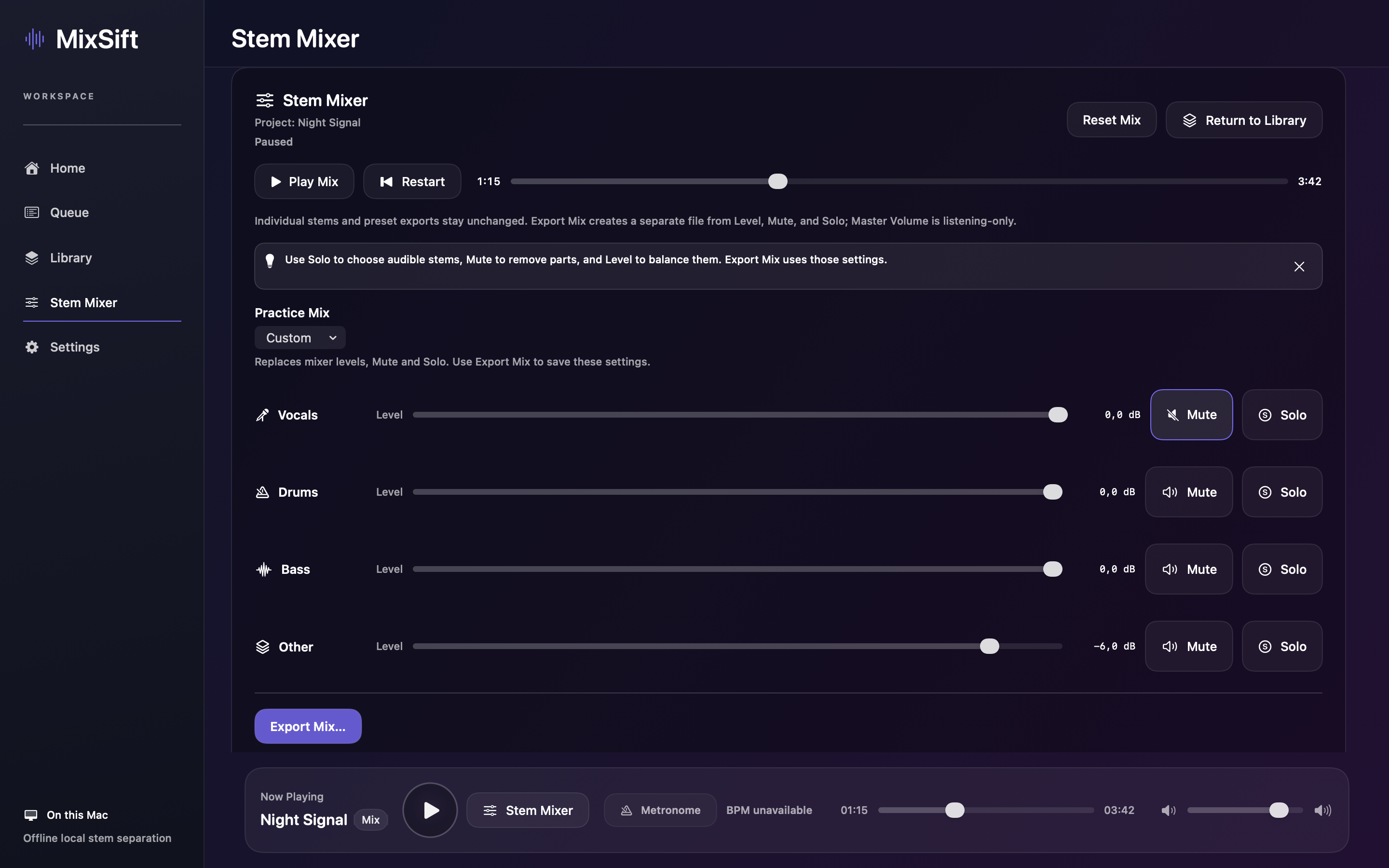Select Stem Mixer in the sidebar
The height and width of the screenshot is (868, 1389).
point(102,302)
